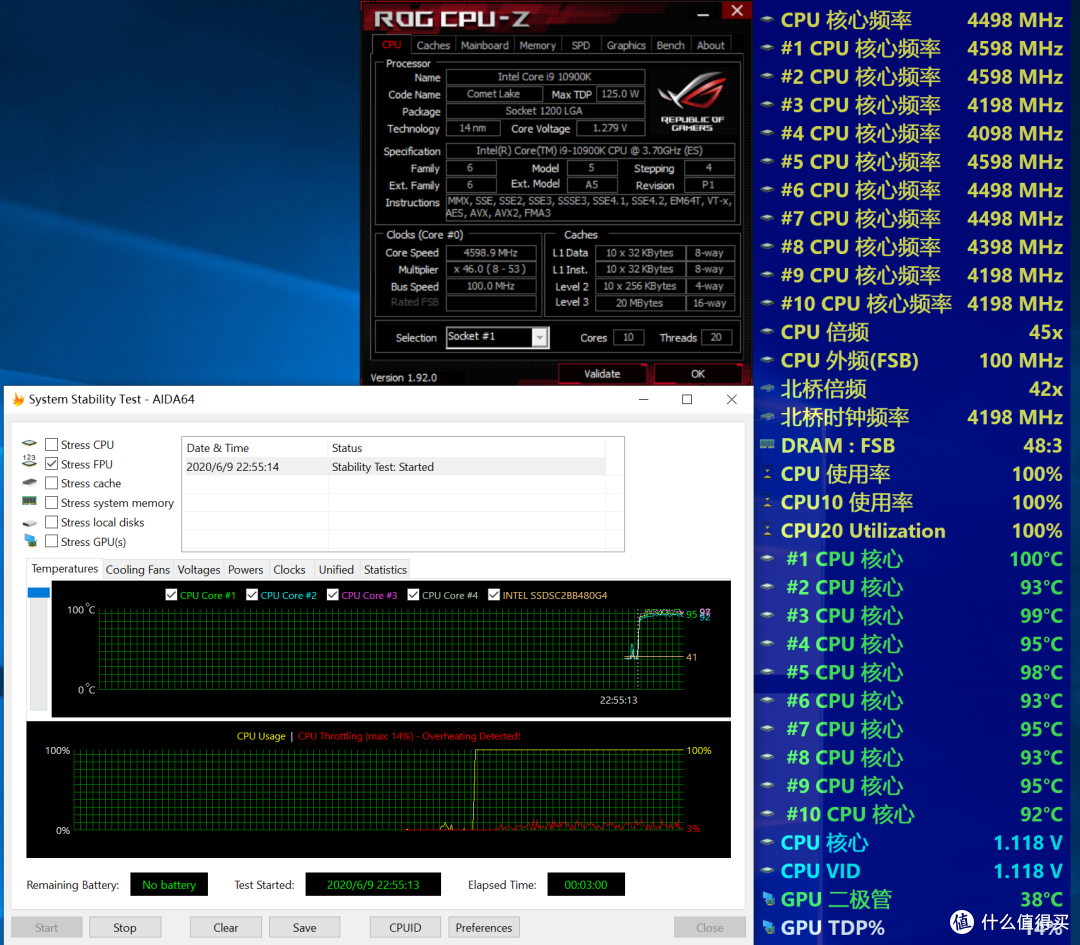Click the Stress CPU chip icon

tap(30, 444)
